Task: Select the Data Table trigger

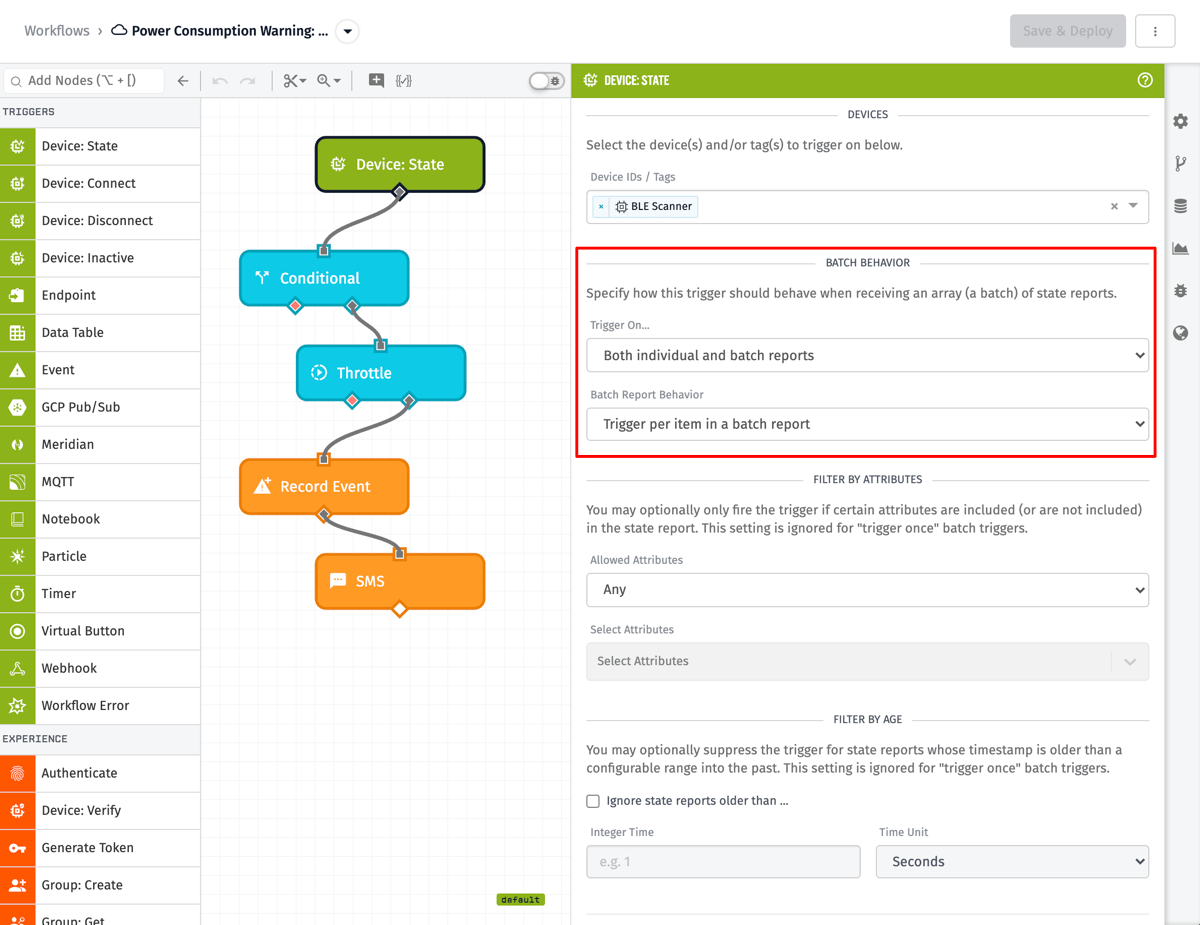Action: (100, 332)
